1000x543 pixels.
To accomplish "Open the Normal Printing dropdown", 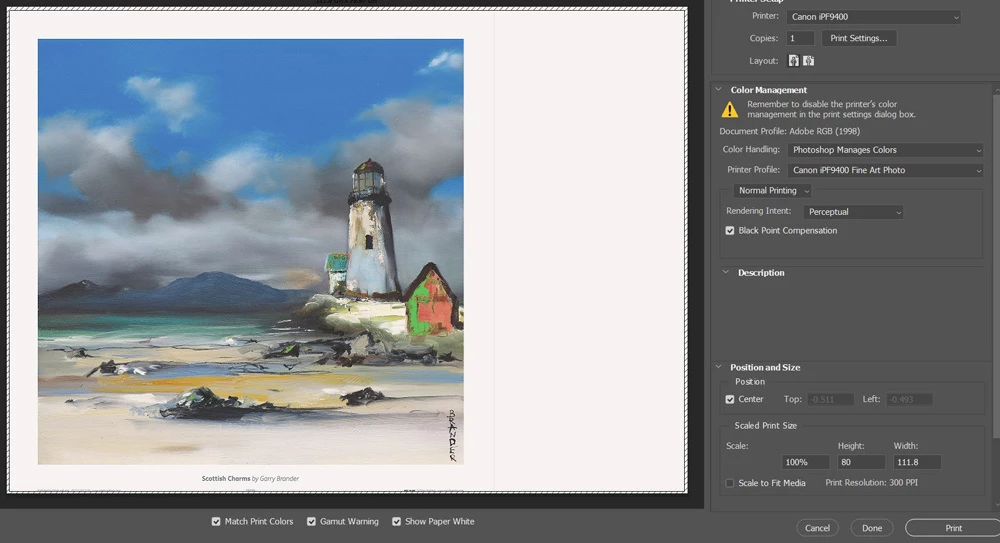I will coord(772,191).
